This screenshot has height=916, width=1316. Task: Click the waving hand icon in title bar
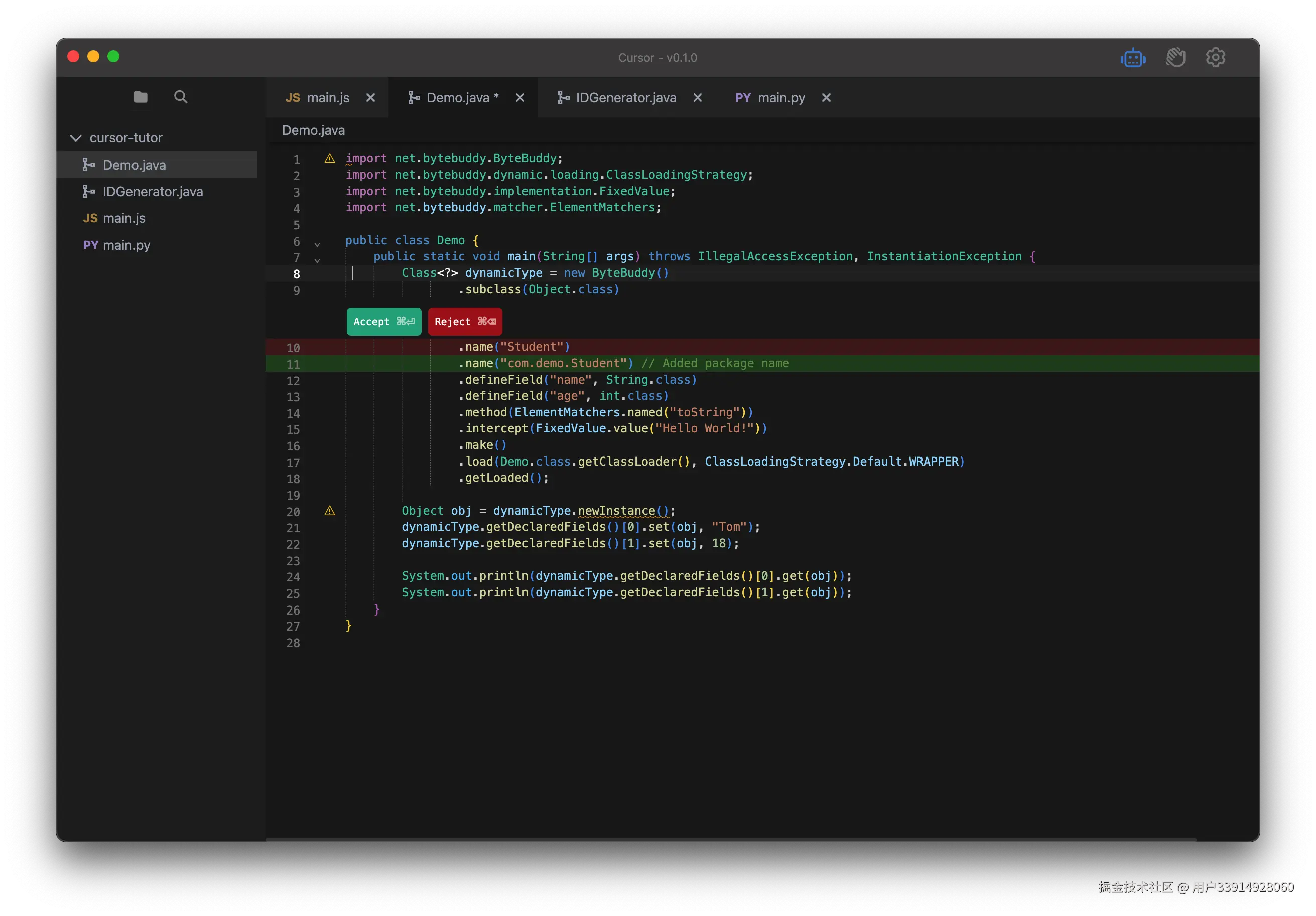pos(1175,57)
